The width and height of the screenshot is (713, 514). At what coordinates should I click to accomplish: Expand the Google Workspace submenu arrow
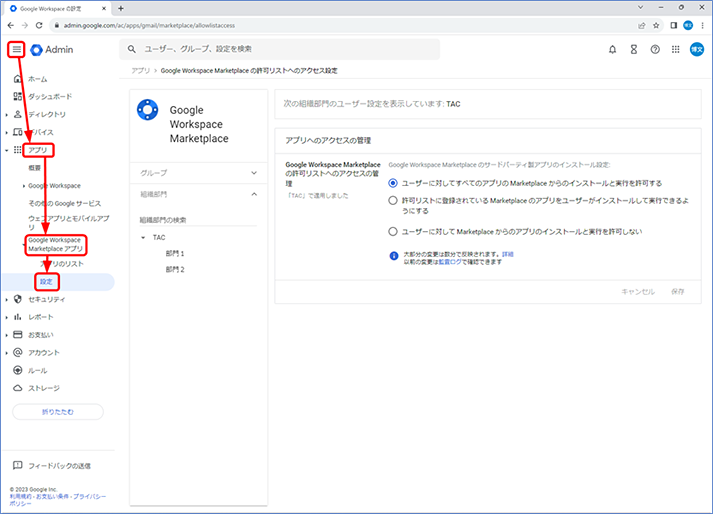coord(24,186)
